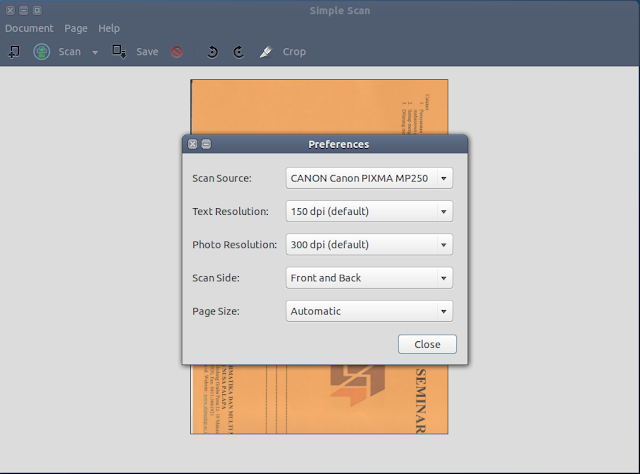This screenshot has width=640, height=474.
Task: Maximize the Simple Scan main window
Action: click(37, 11)
